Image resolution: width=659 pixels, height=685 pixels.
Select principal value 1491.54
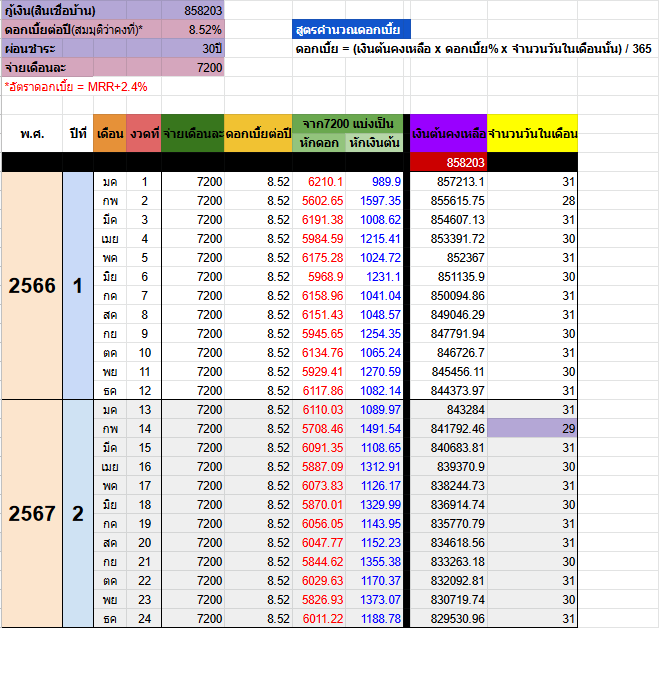point(374,429)
